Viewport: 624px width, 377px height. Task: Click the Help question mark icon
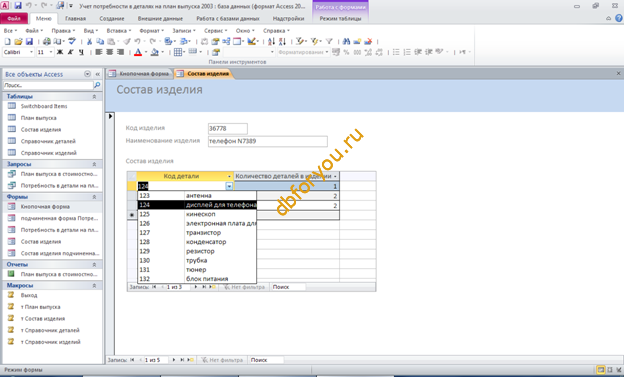[x=619, y=18]
